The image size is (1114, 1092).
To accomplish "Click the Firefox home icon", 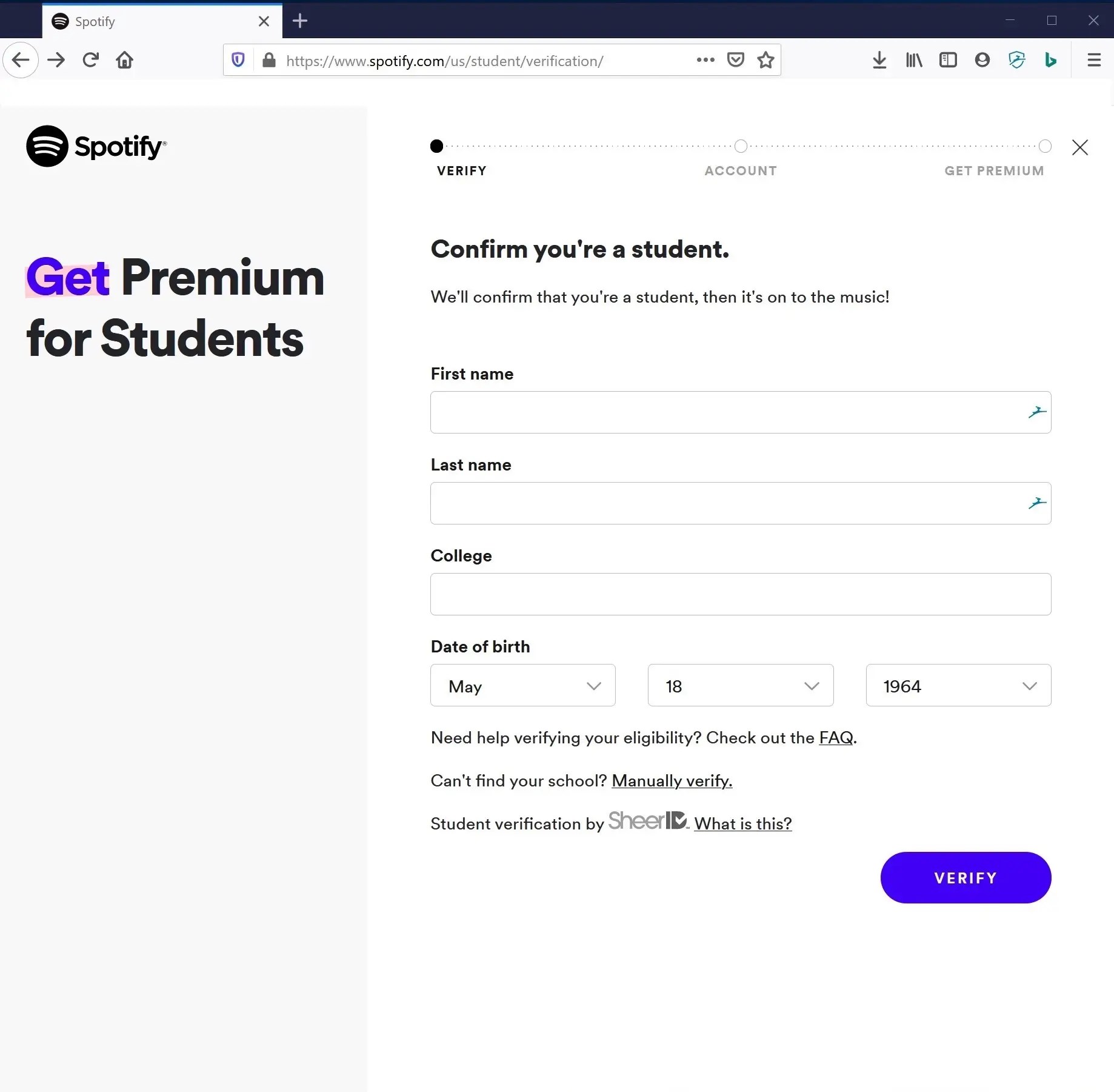I will coord(125,60).
